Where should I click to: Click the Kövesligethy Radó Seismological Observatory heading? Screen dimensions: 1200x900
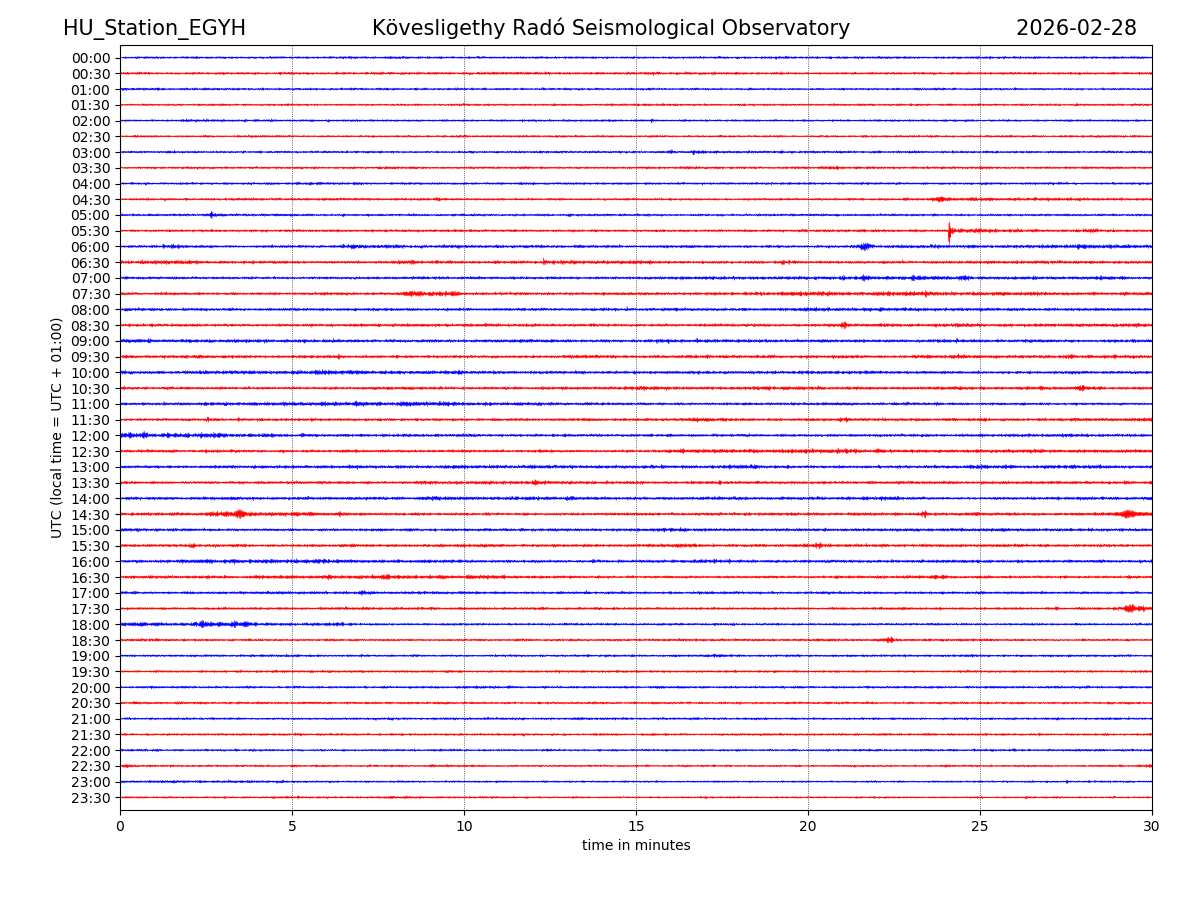(x=610, y=28)
